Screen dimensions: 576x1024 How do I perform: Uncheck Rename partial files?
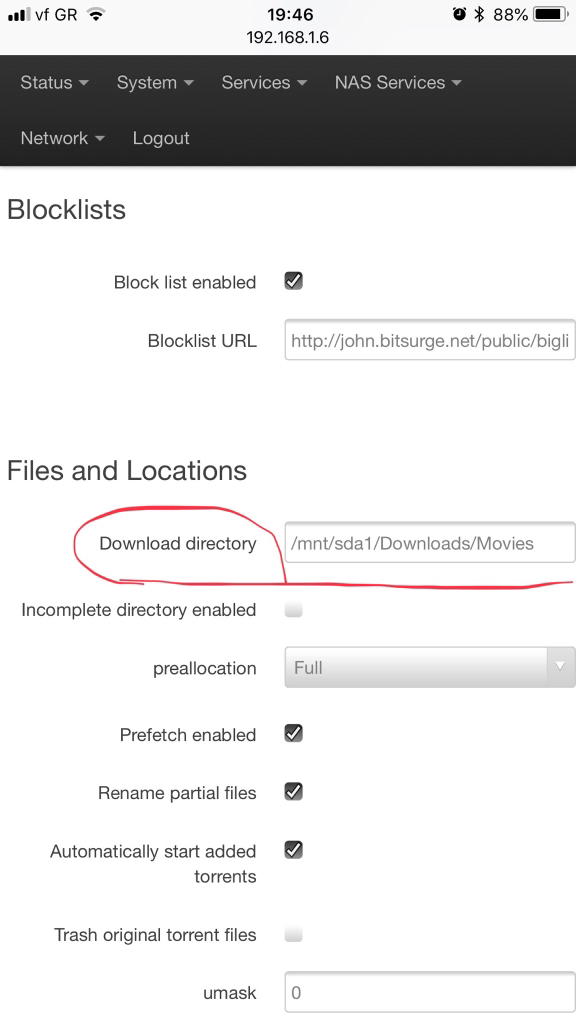click(x=294, y=792)
